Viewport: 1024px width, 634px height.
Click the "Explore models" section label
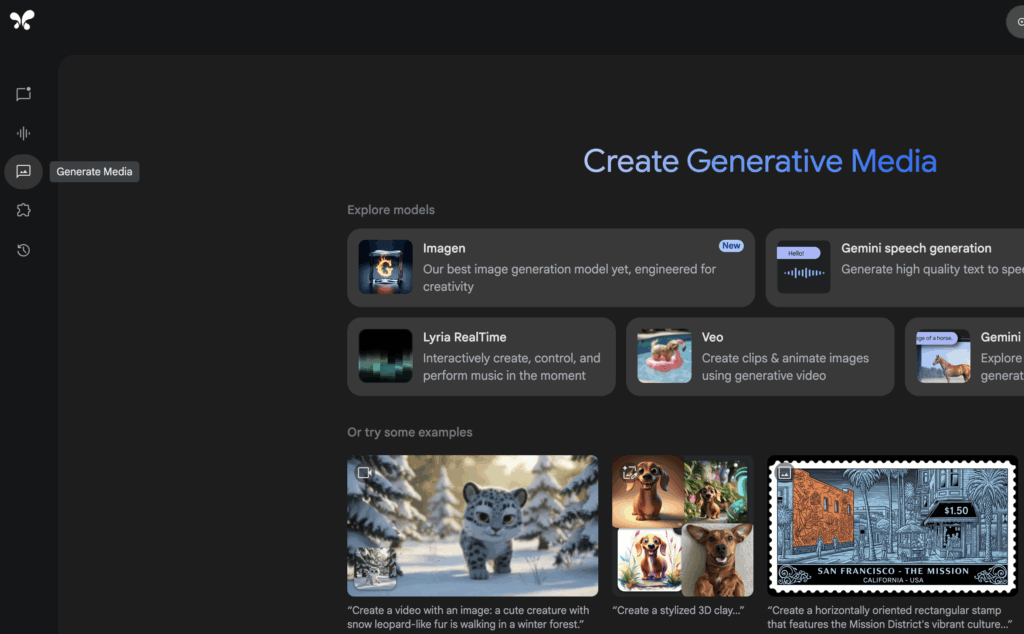[x=391, y=210]
